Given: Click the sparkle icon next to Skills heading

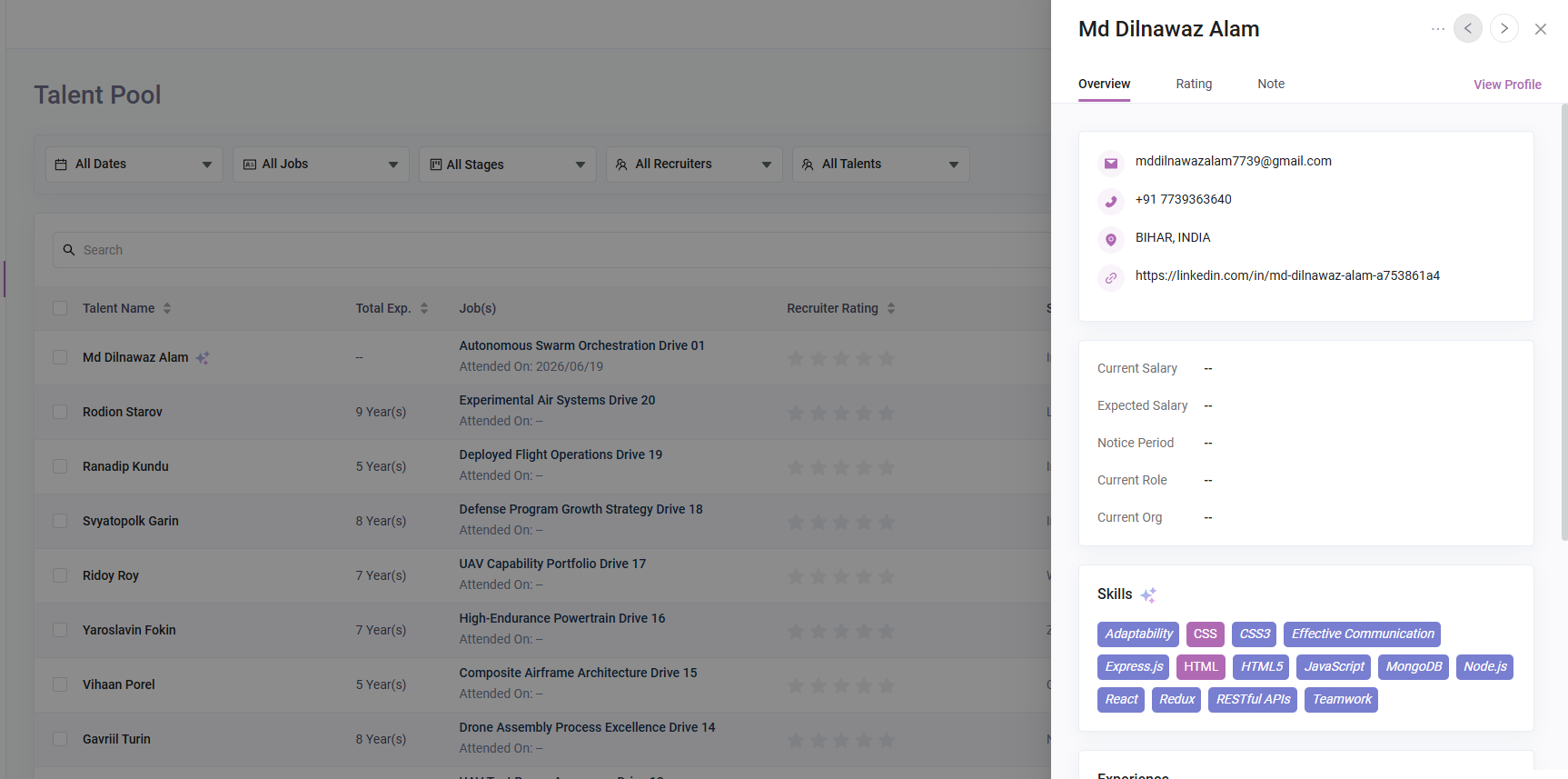Looking at the screenshot, I should click(1148, 595).
